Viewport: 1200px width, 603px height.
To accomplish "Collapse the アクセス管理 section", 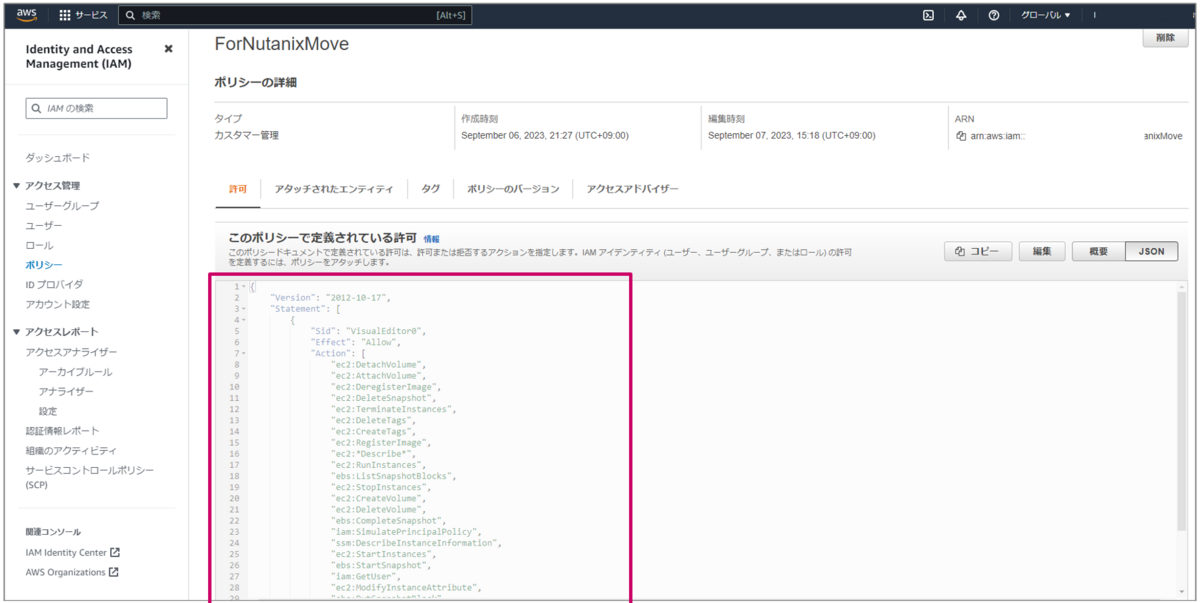I will click(x=16, y=186).
